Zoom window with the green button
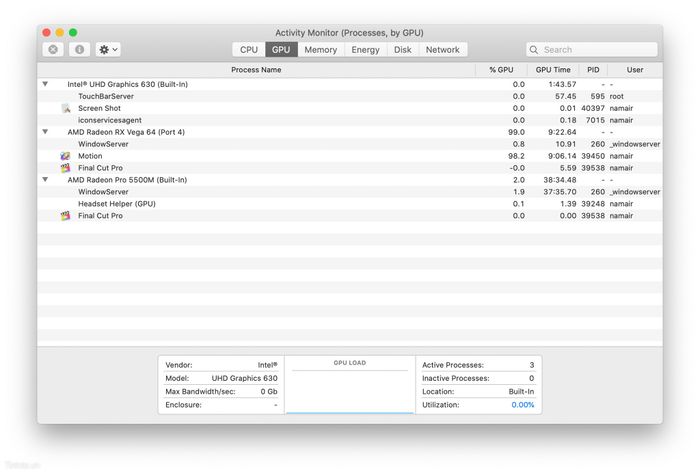This screenshot has width=700, height=473. click(x=73, y=33)
